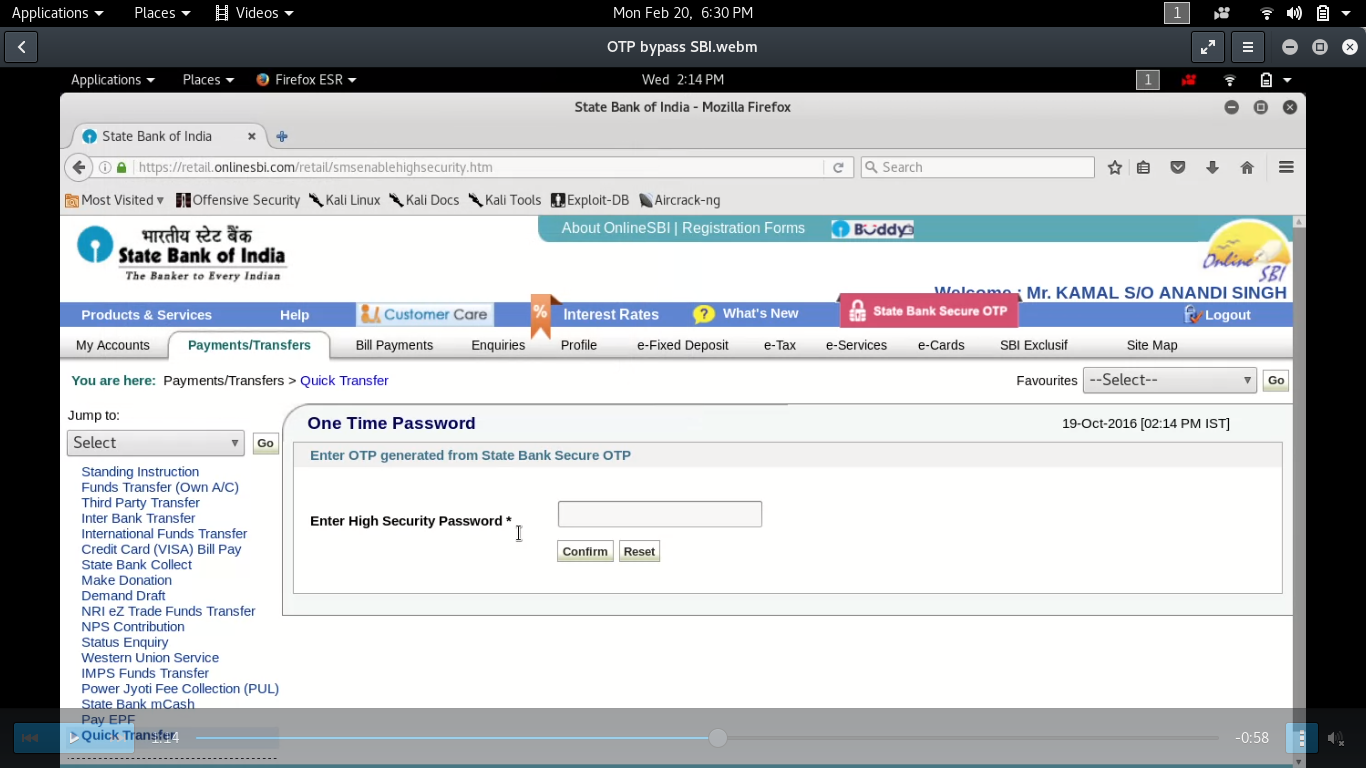Click the Firefox back arrow button
The width and height of the screenshot is (1366, 768).
click(x=79, y=167)
